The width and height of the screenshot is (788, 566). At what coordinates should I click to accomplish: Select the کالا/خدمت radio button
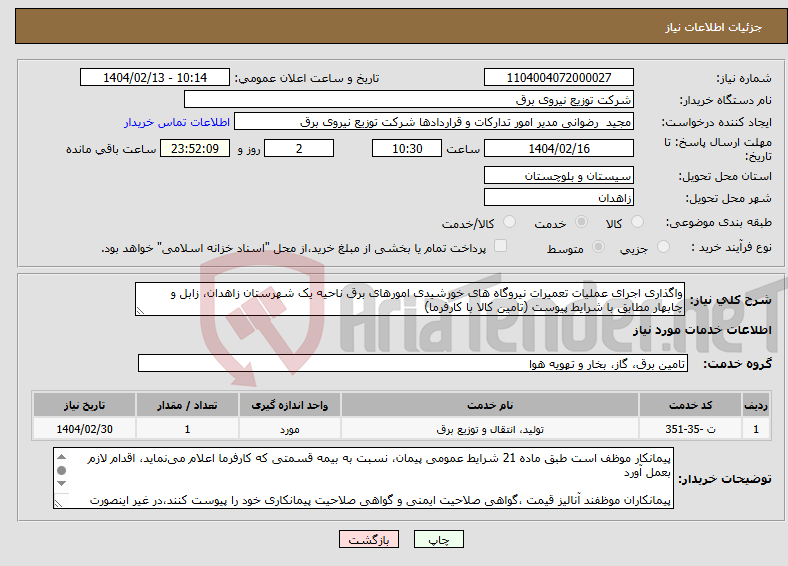[509, 222]
